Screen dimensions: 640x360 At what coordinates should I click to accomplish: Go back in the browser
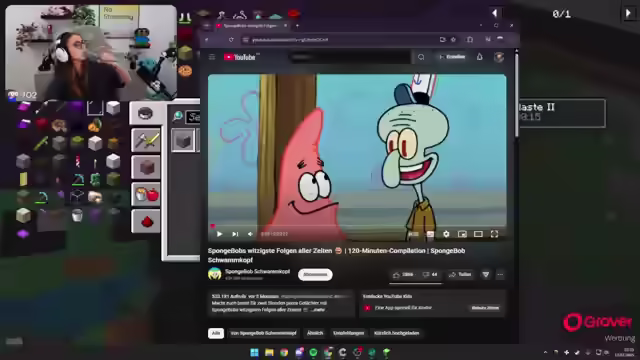pos(207,40)
